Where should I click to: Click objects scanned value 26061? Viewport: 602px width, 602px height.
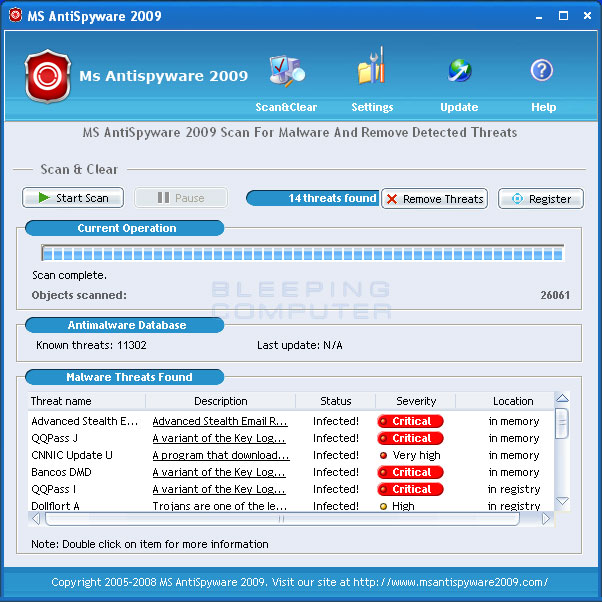[x=555, y=295]
